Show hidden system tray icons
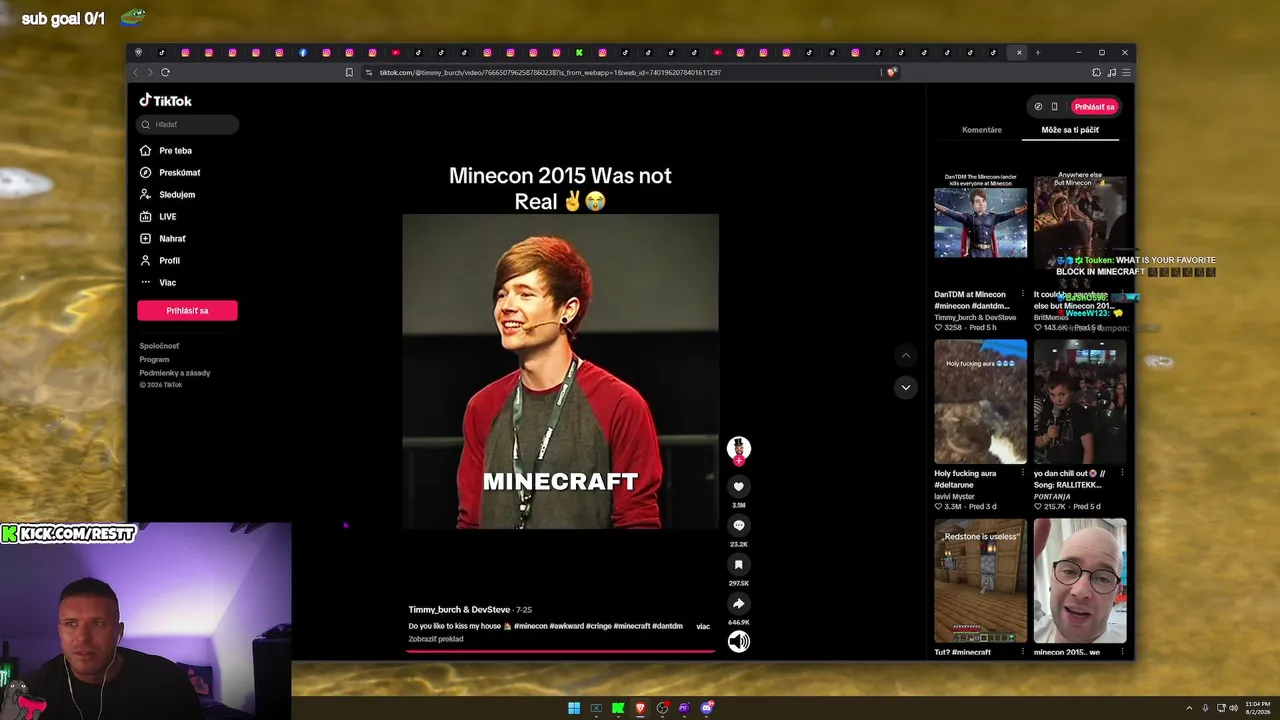This screenshot has width=1280, height=720. (1189, 708)
